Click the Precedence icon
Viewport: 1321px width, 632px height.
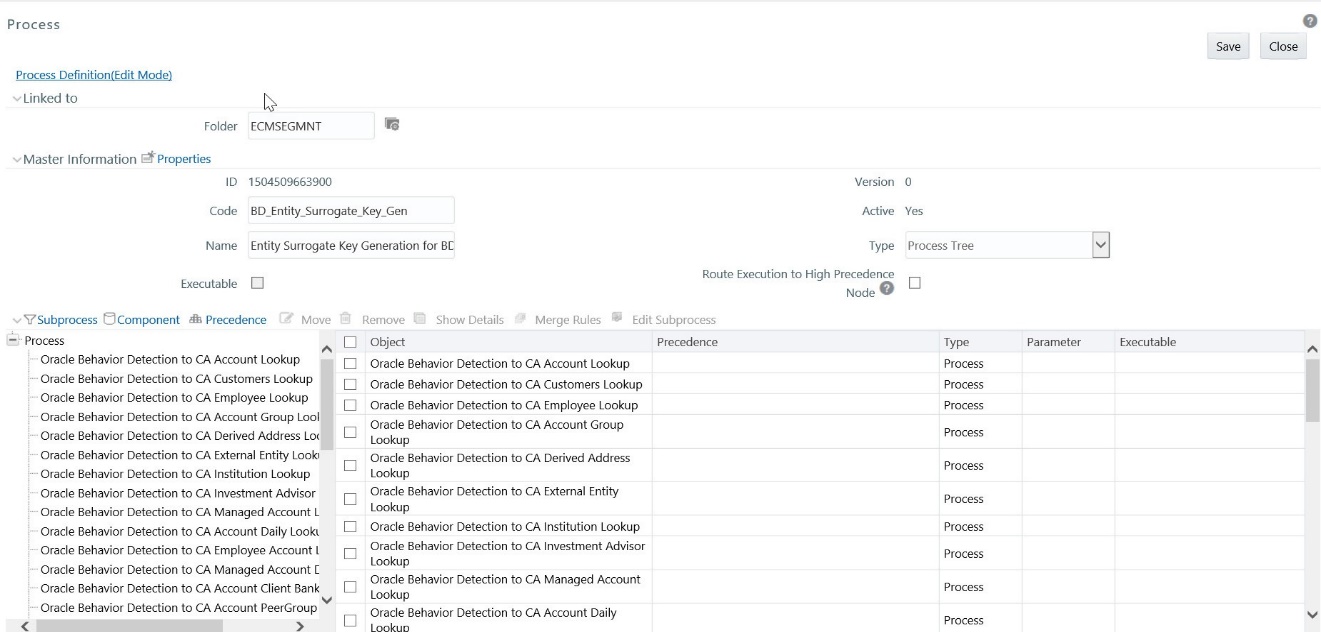(194, 319)
